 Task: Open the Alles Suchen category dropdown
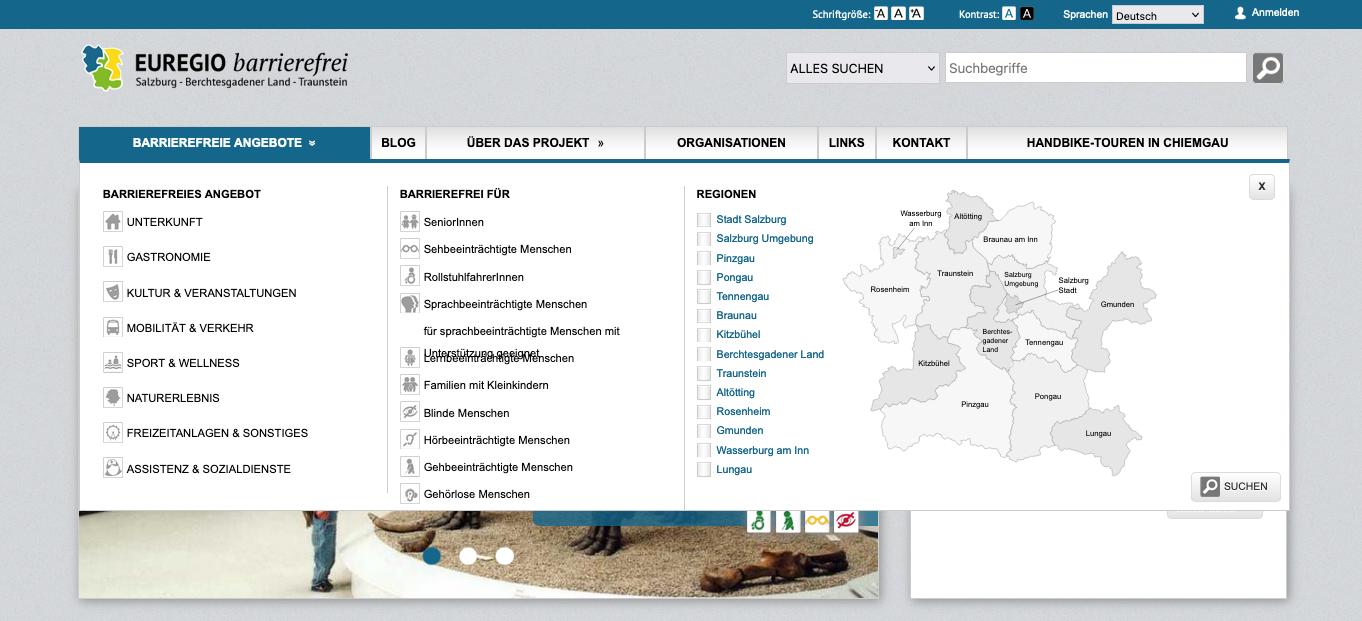[x=862, y=68]
